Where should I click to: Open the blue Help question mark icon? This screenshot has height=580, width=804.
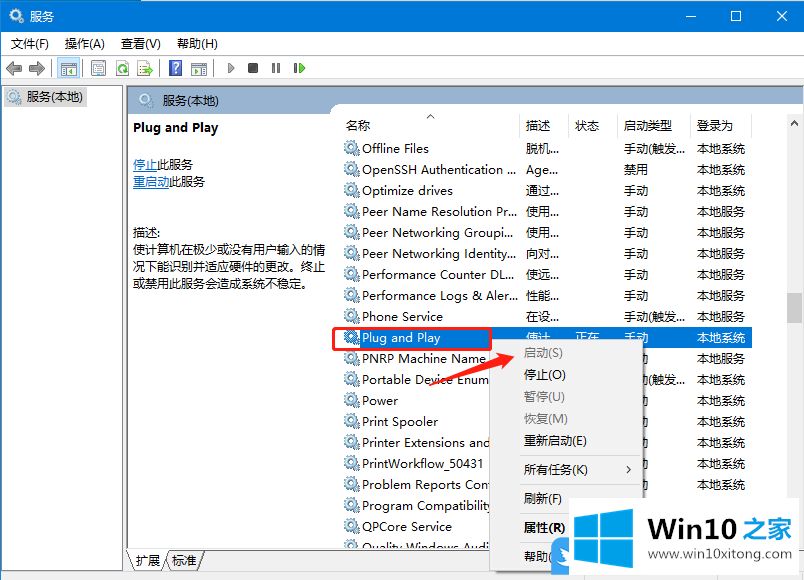pyautogui.click(x=175, y=68)
